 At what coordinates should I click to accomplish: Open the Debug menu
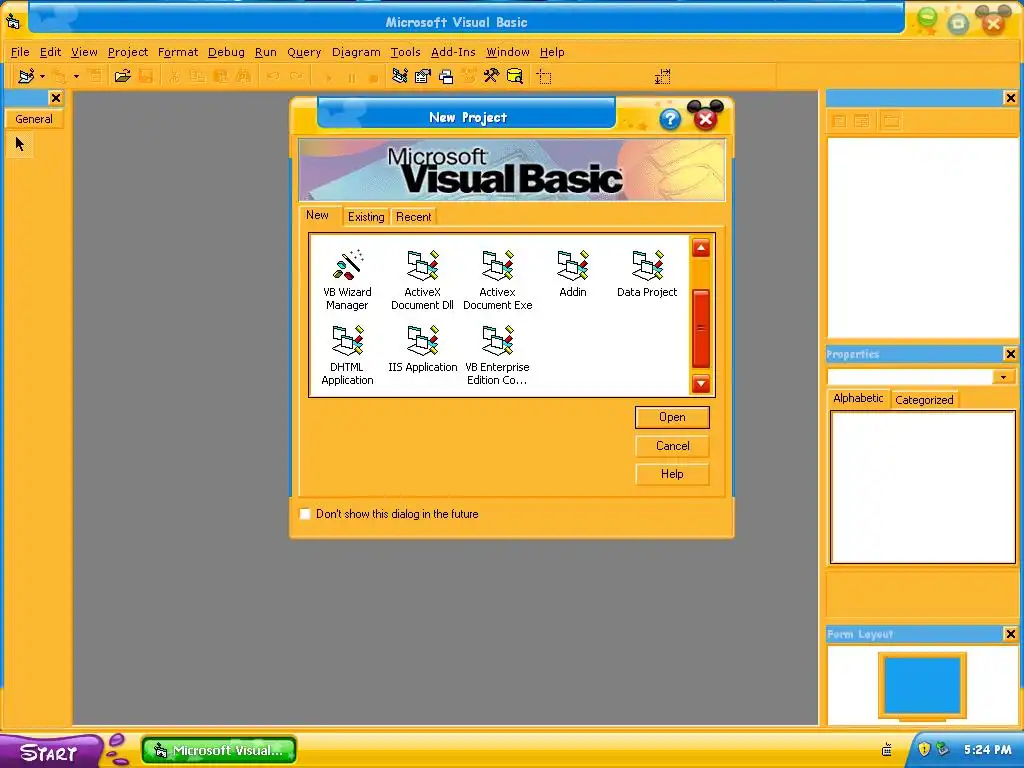pos(226,52)
